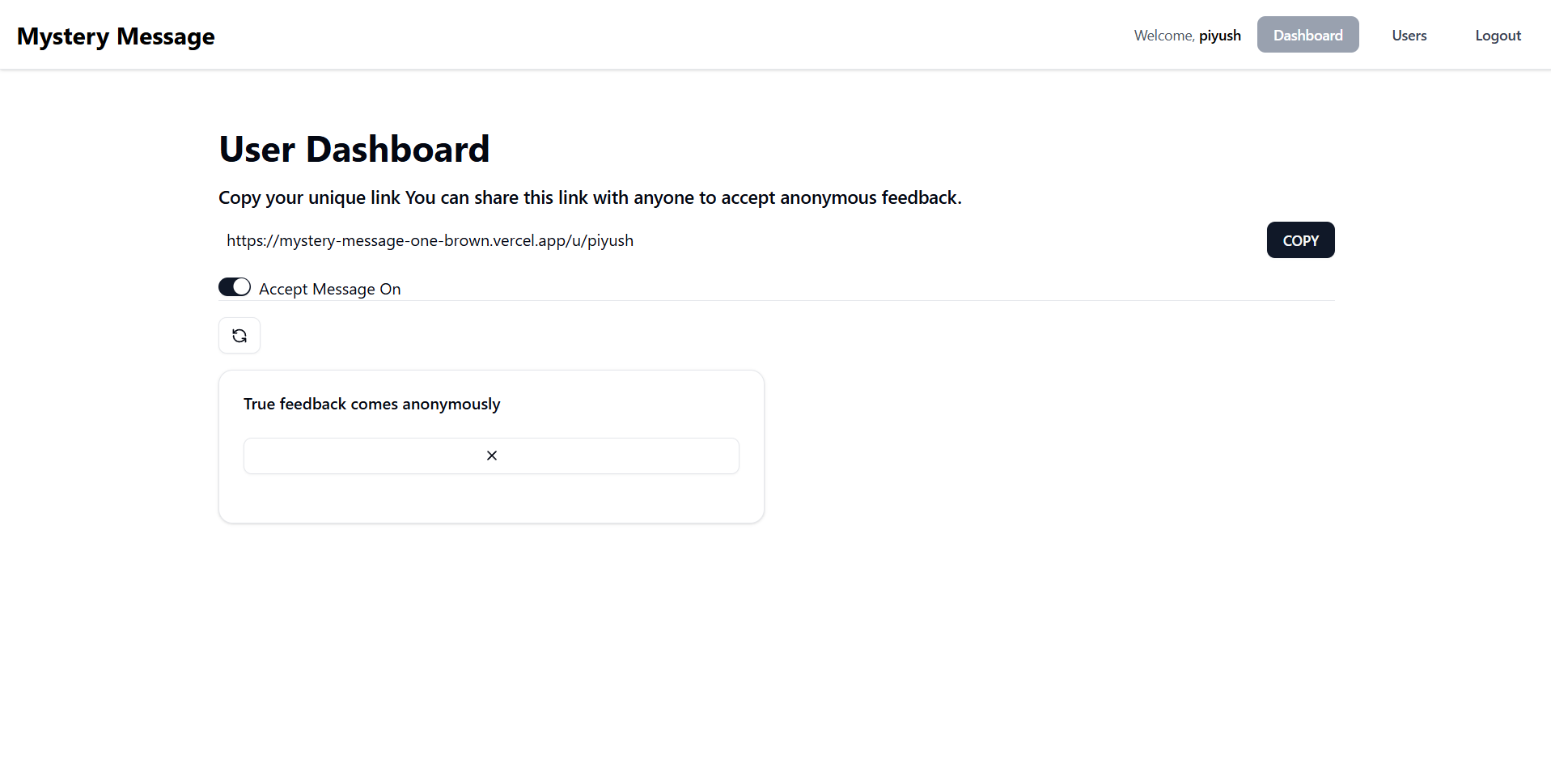This screenshot has width=1551, height=784.
Task: Delete the message using the X icon
Action: point(491,456)
